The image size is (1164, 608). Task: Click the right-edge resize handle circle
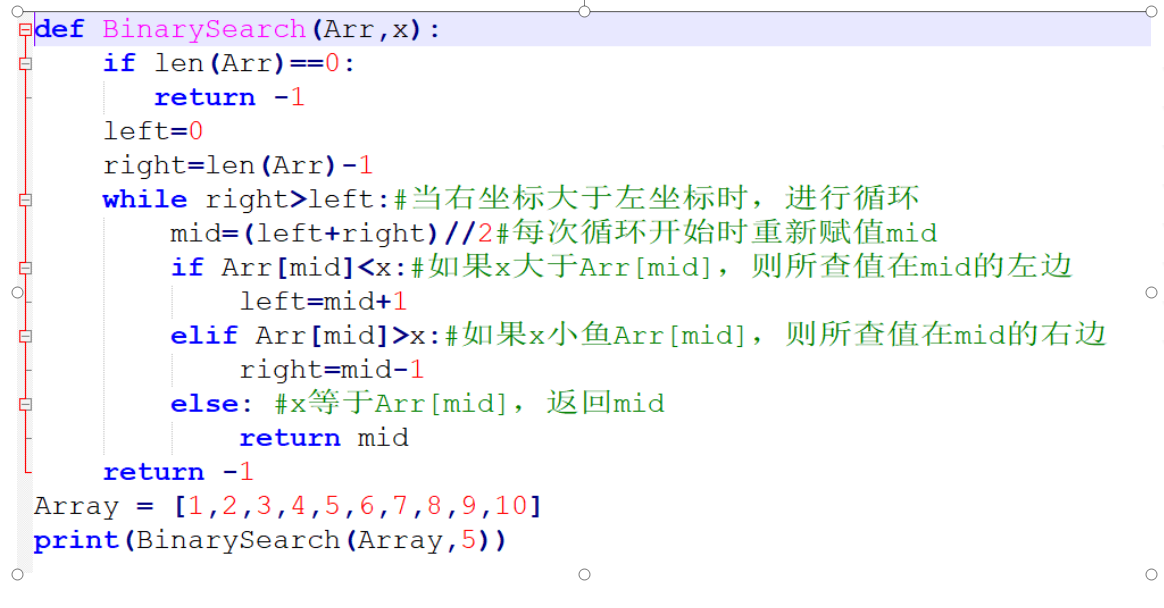(x=1151, y=293)
